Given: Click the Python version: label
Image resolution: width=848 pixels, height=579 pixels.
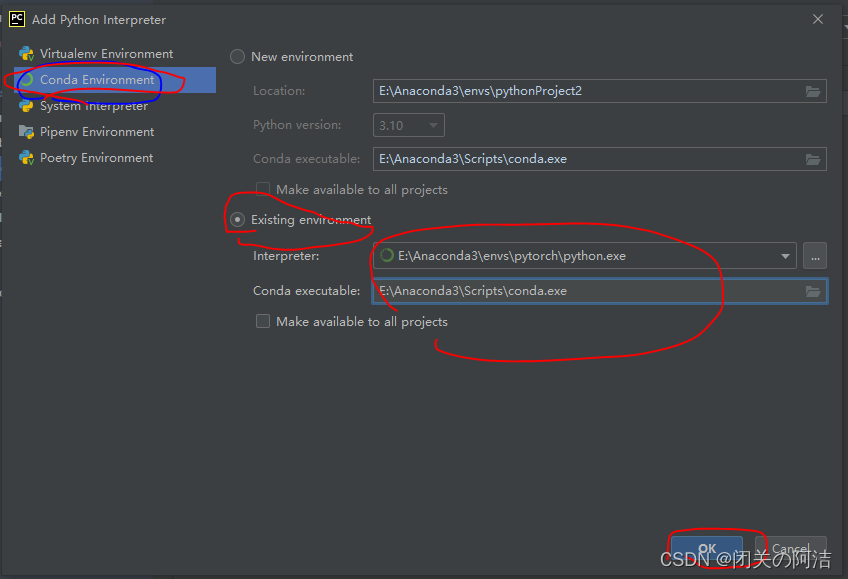Looking at the screenshot, I should tap(297, 125).
